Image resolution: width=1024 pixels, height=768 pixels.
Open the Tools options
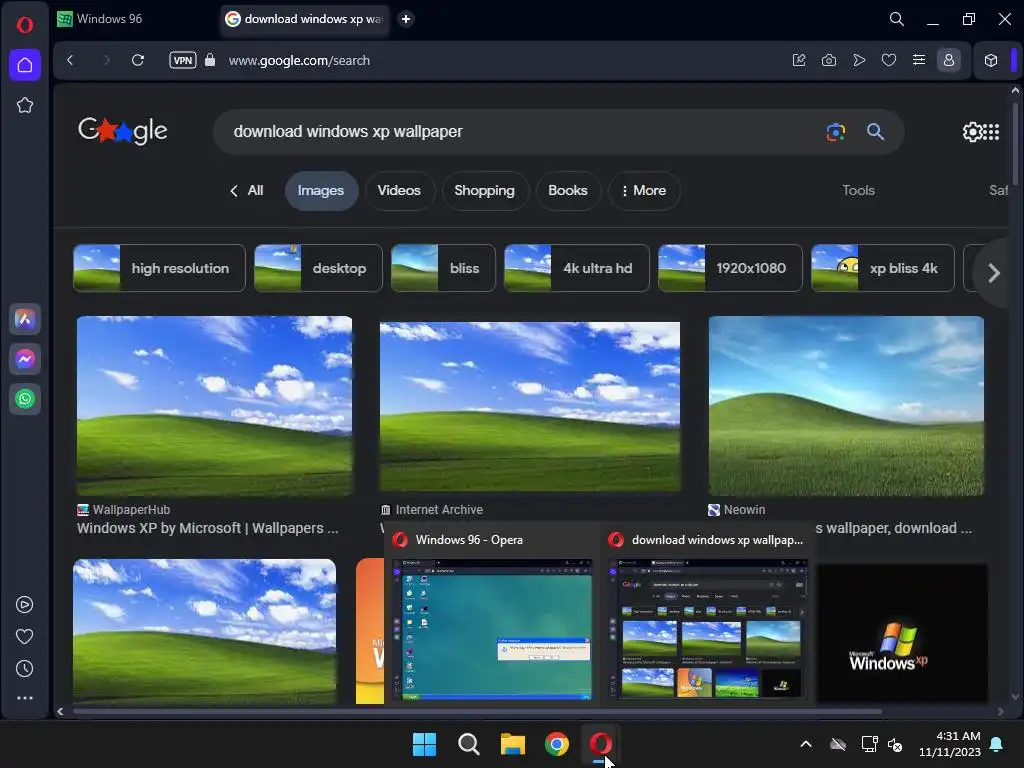[858, 191]
